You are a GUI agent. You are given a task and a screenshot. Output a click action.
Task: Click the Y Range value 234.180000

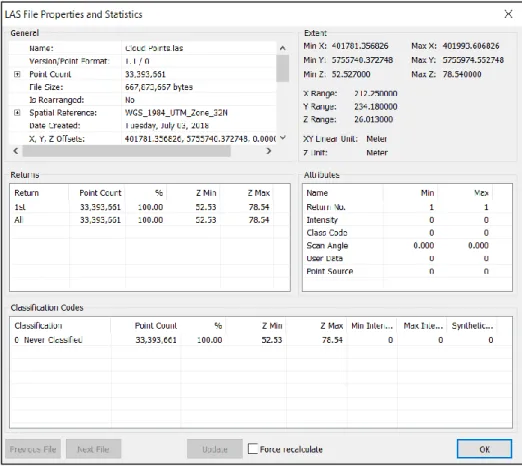(x=376, y=107)
